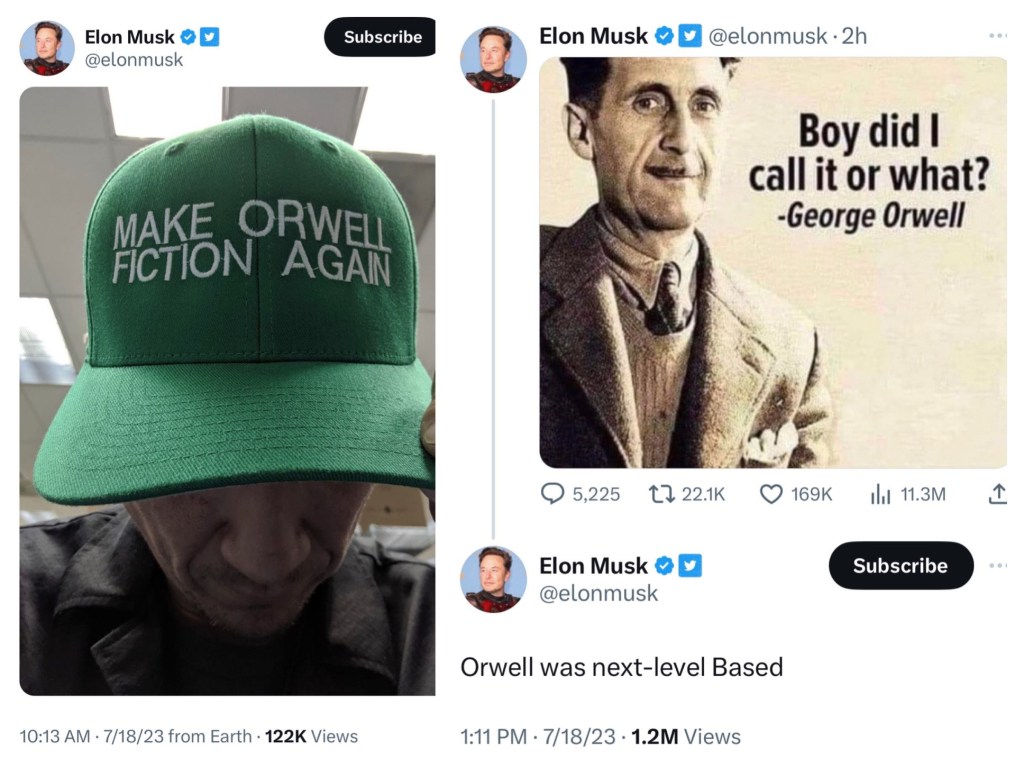The image size is (1024, 768).
Task: Like the Orwell meme tweet via heart icon
Action: tap(771, 493)
